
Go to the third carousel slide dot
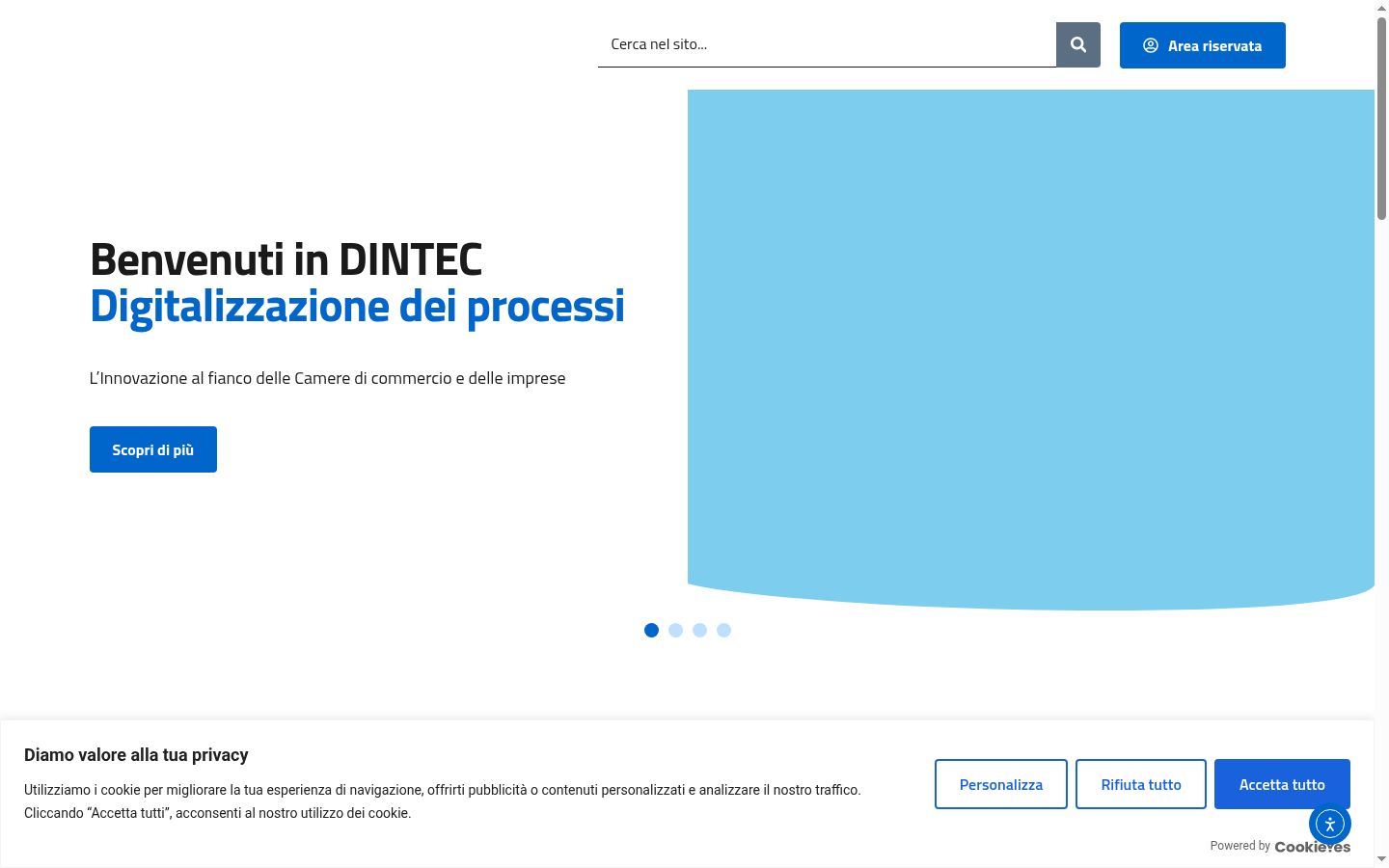tap(699, 630)
